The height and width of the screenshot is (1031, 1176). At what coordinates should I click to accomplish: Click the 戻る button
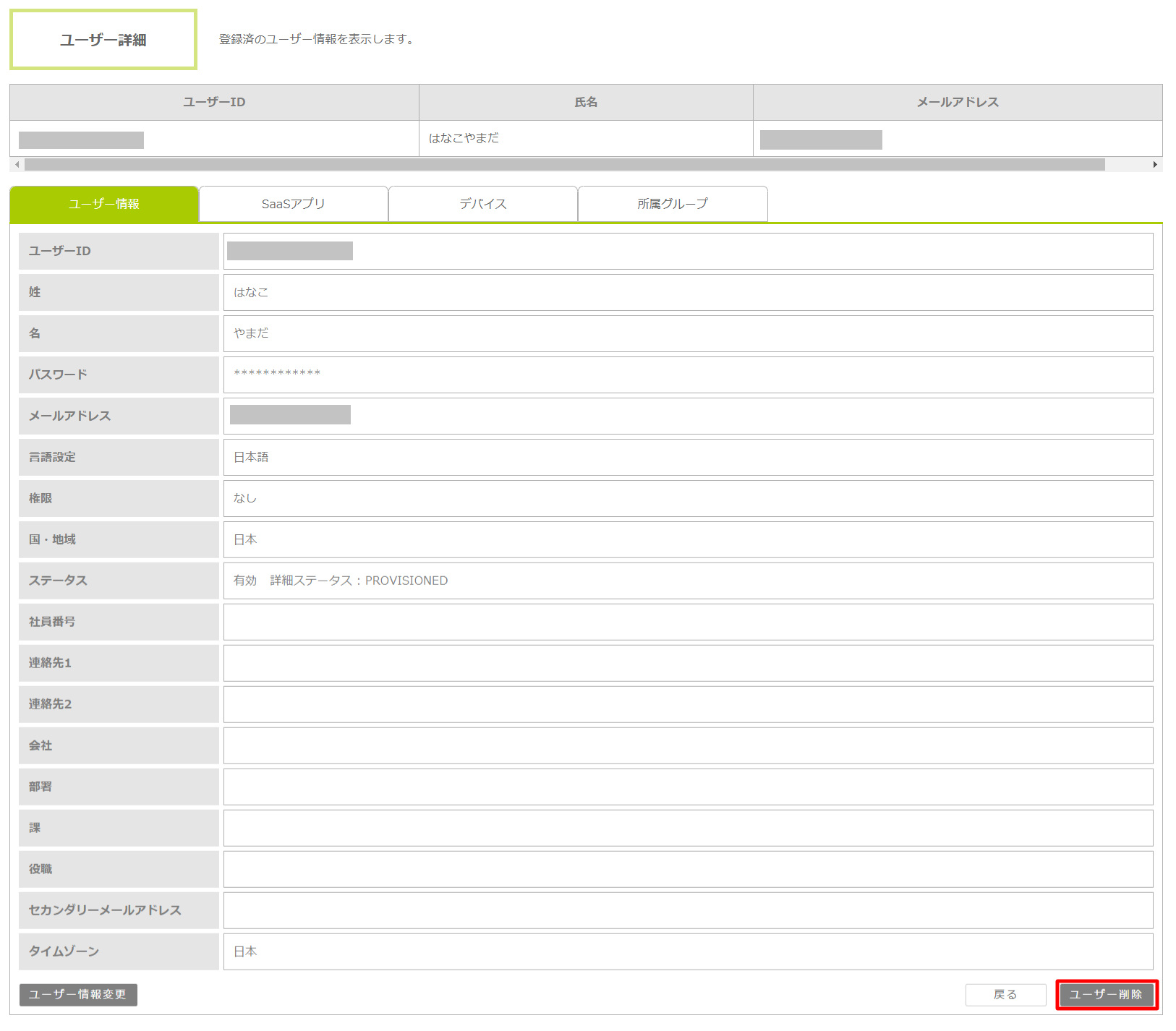click(1005, 995)
